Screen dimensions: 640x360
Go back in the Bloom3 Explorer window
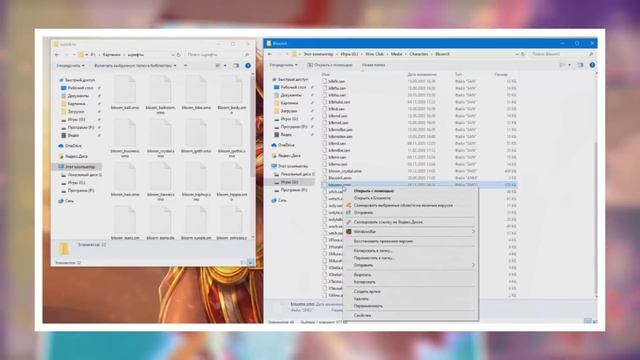(270, 54)
